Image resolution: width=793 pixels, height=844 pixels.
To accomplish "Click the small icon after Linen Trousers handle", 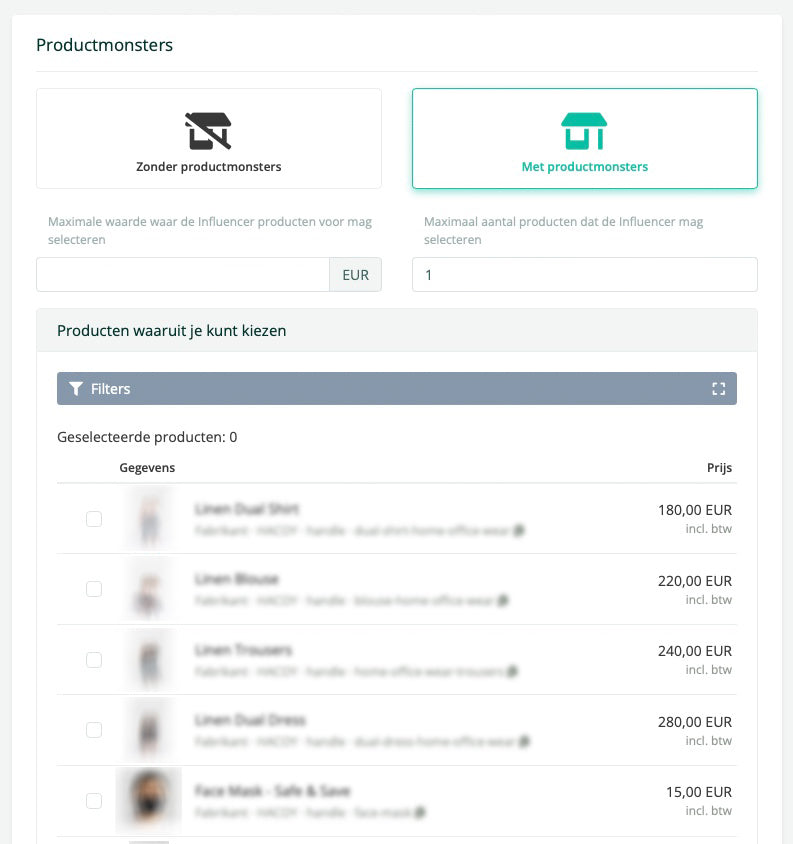I will click(512, 672).
